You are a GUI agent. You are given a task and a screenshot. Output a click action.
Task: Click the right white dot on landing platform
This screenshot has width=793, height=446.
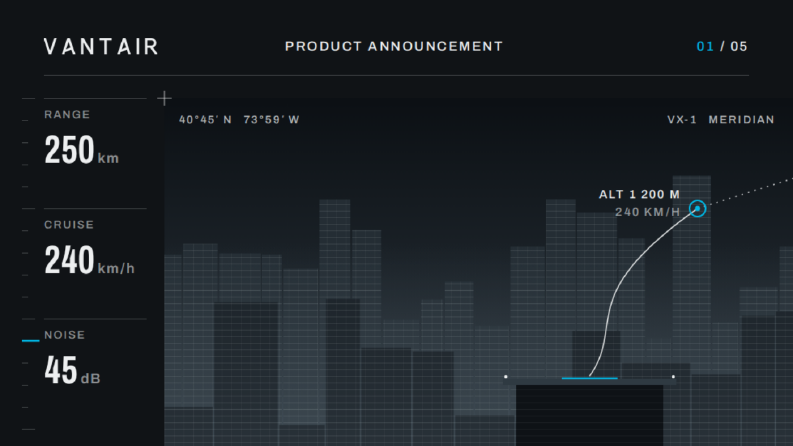[x=673, y=377]
